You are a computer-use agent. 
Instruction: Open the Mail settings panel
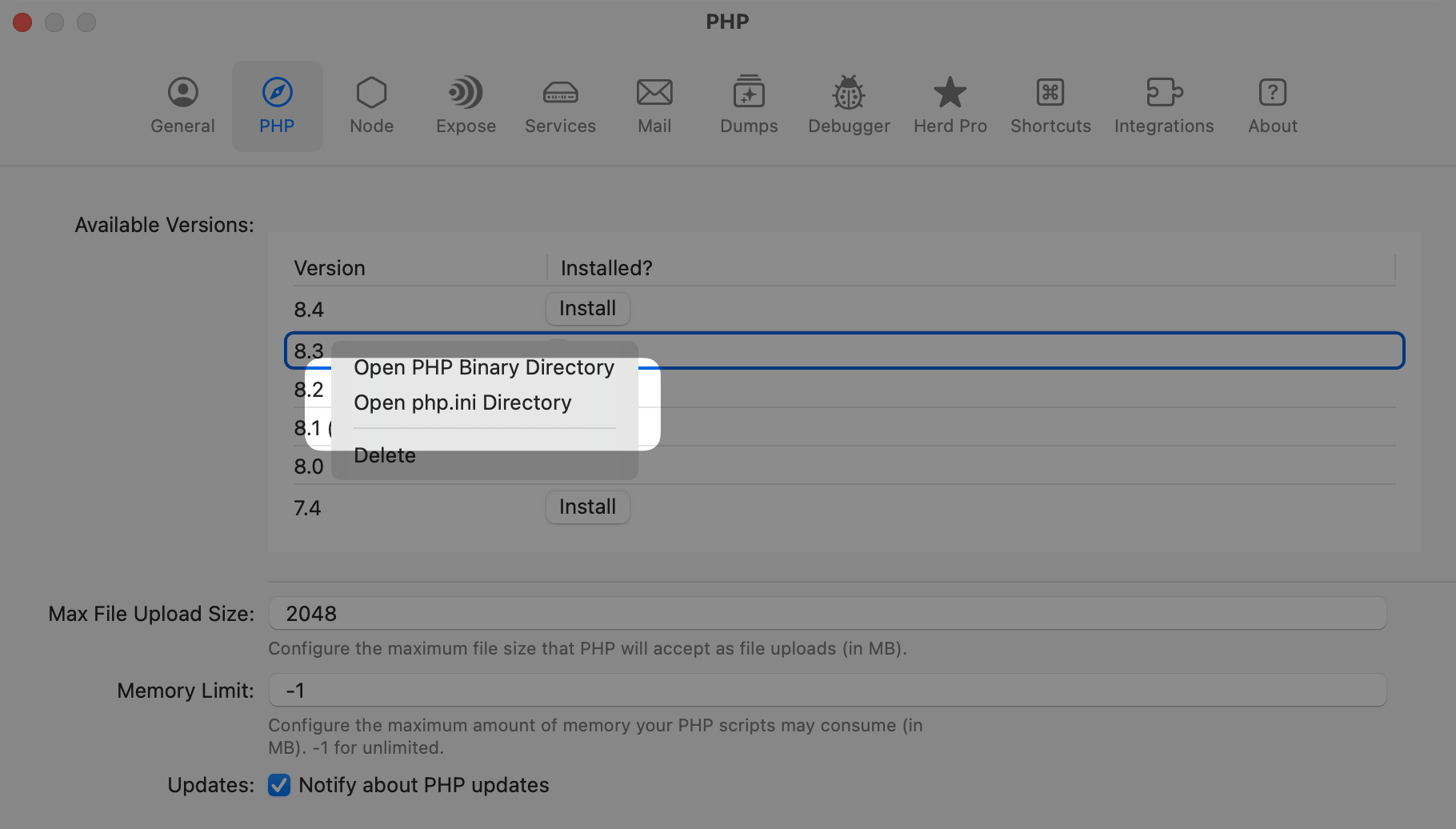click(x=654, y=105)
